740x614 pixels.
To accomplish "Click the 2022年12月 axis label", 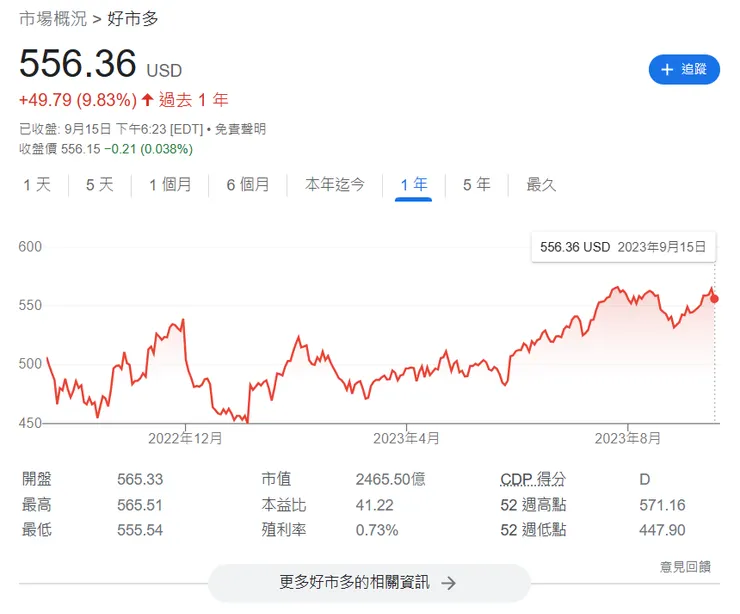I will tap(185, 438).
